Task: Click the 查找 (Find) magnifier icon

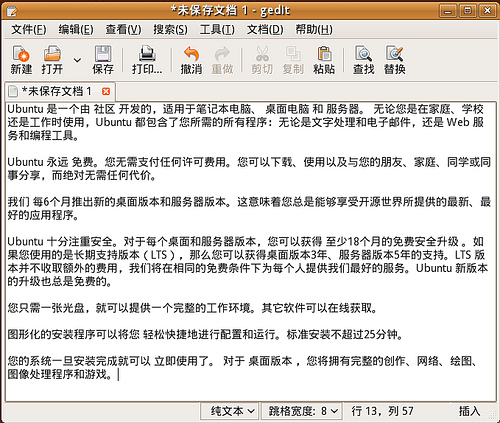Action: point(364,53)
